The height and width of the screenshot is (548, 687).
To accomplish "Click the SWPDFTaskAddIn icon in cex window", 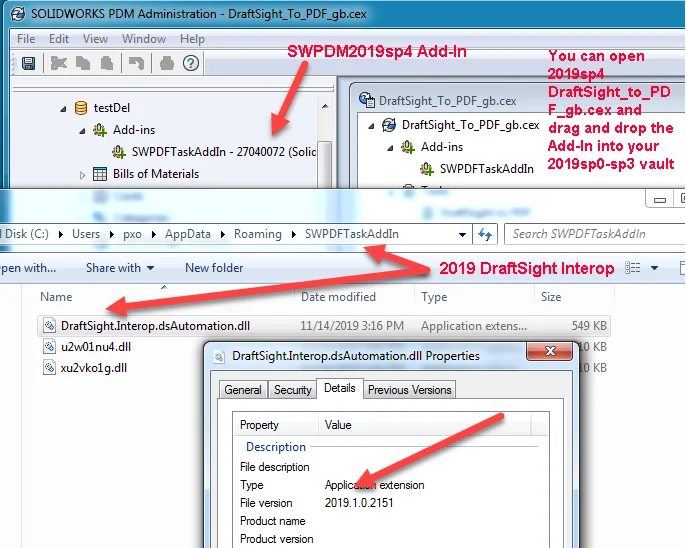I will point(427,169).
